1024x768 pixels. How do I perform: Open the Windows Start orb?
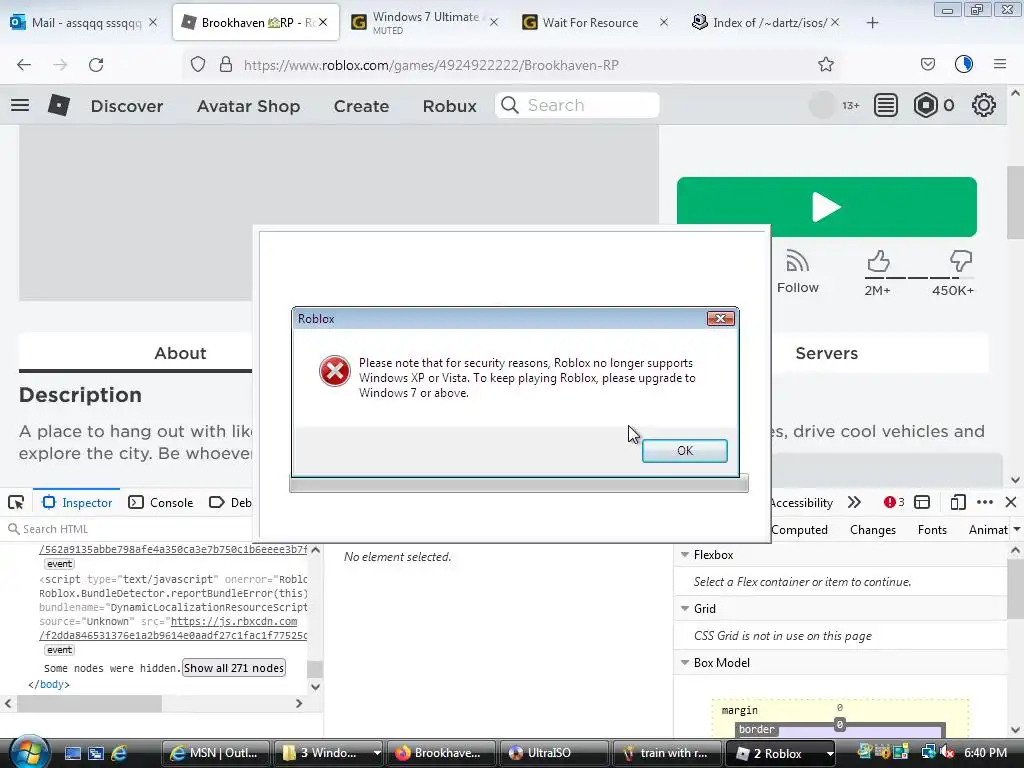pos(27,751)
